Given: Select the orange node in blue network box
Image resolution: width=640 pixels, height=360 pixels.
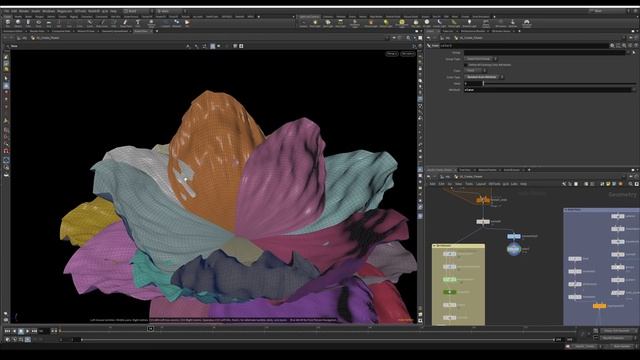Looking at the screenshot, I should pos(599,305).
